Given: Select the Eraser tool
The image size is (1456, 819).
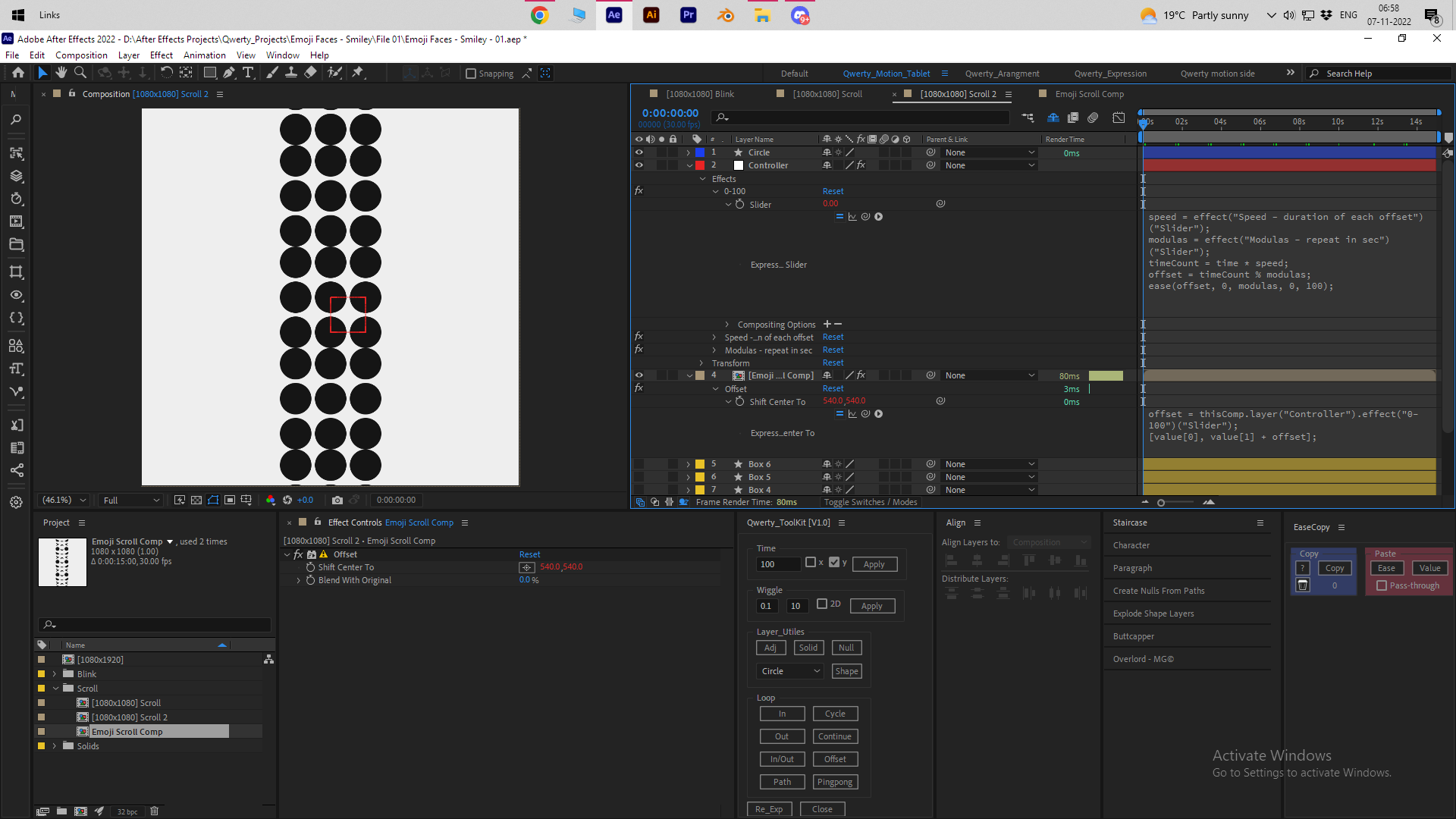Looking at the screenshot, I should tap(310, 73).
